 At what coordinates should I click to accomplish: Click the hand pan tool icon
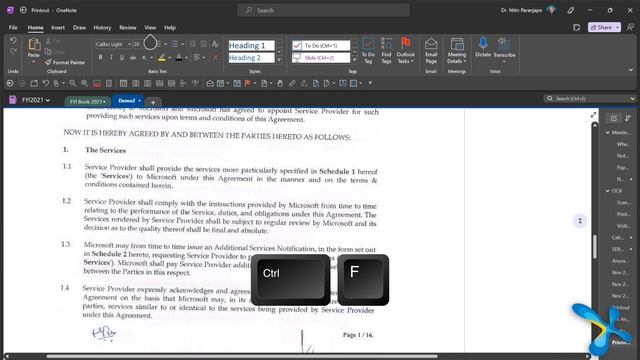point(280,83)
